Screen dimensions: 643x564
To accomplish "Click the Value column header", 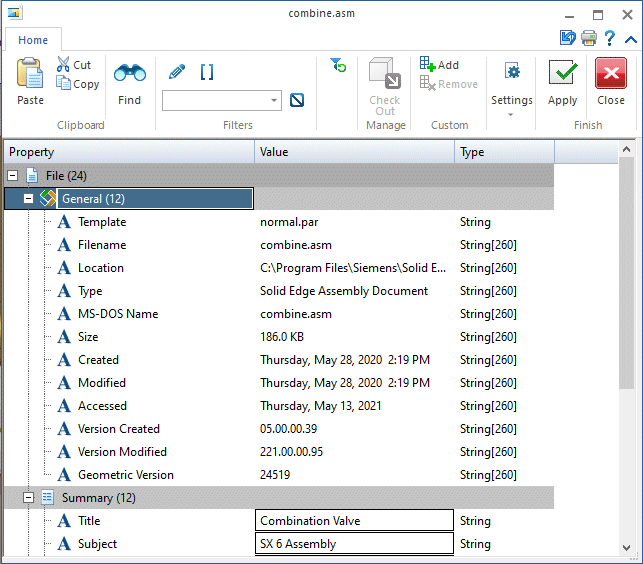I will pos(354,152).
